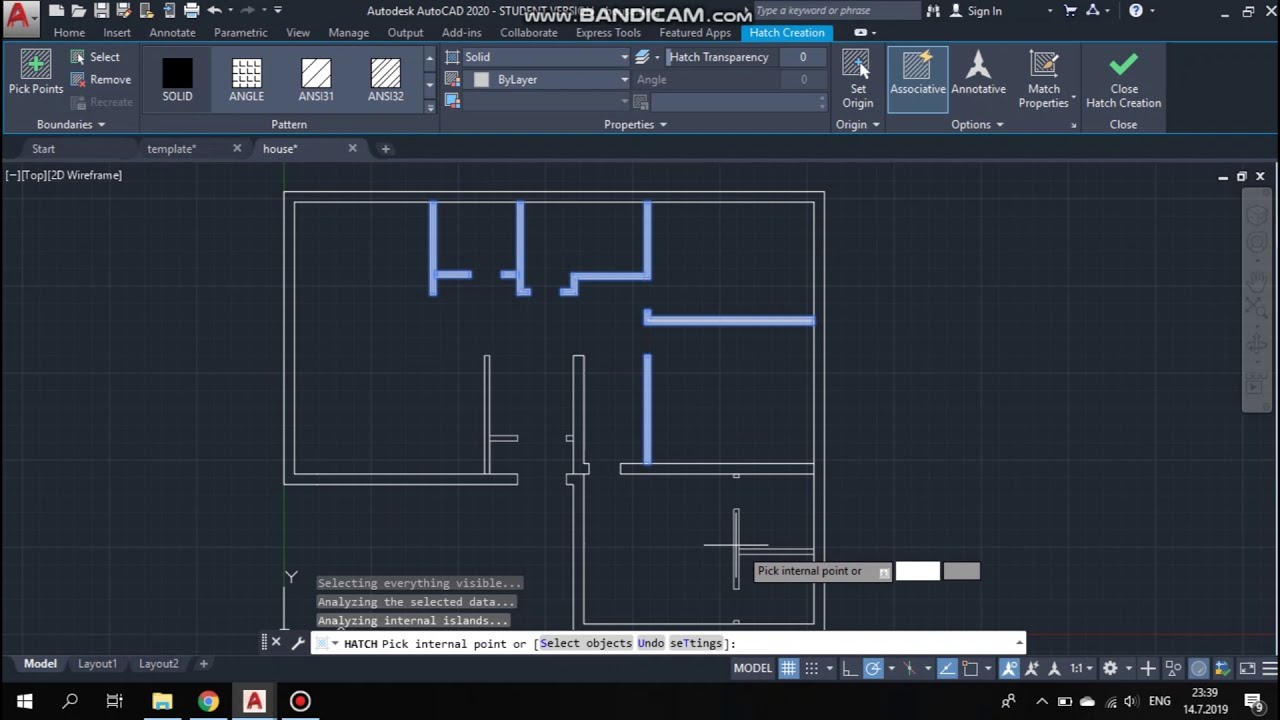
Task: Click the [2D Wireframe] visual style control
Action: point(85,175)
